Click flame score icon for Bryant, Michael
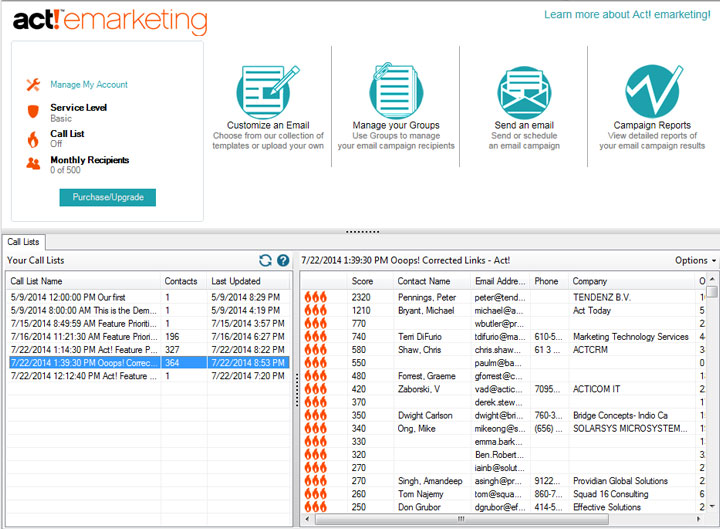This screenshot has width=720, height=529. coord(315,310)
